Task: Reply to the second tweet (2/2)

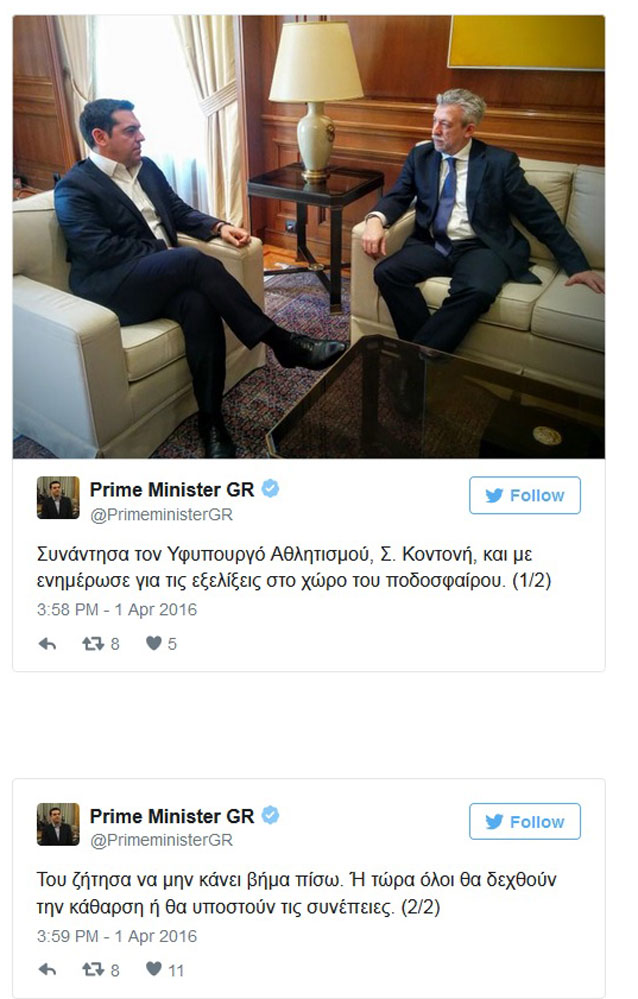Action: point(48,970)
